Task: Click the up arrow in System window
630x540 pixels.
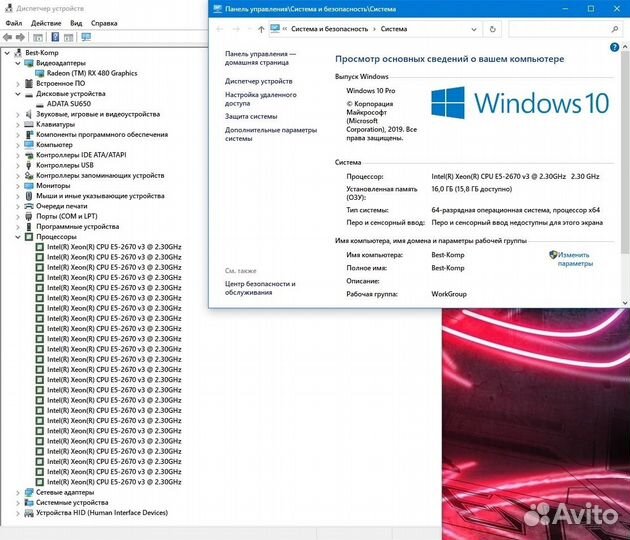Action: (261, 29)
